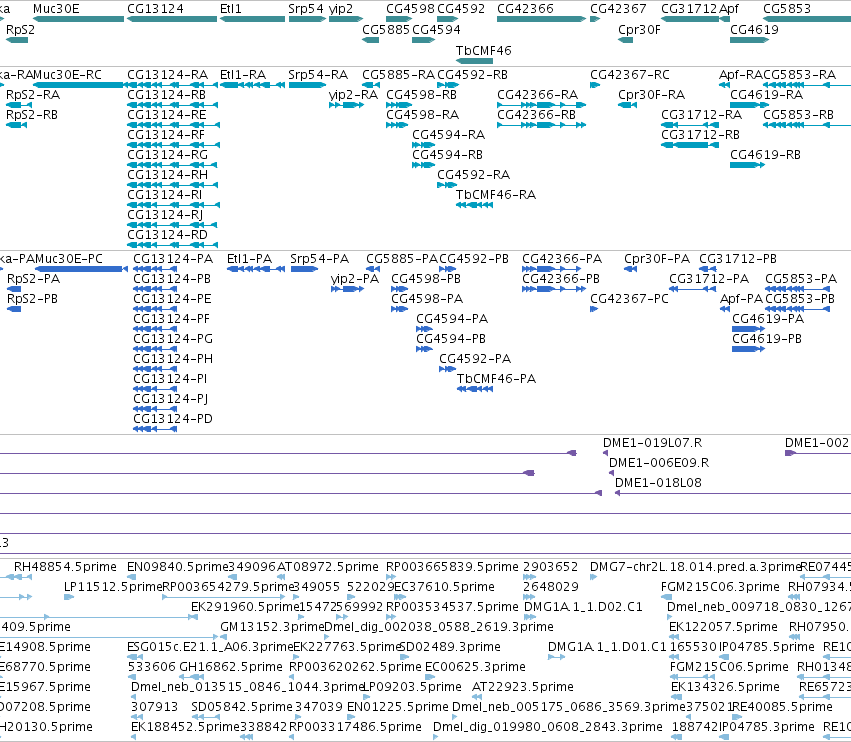Select transcript CG13124-RH

tap(167, 174)
